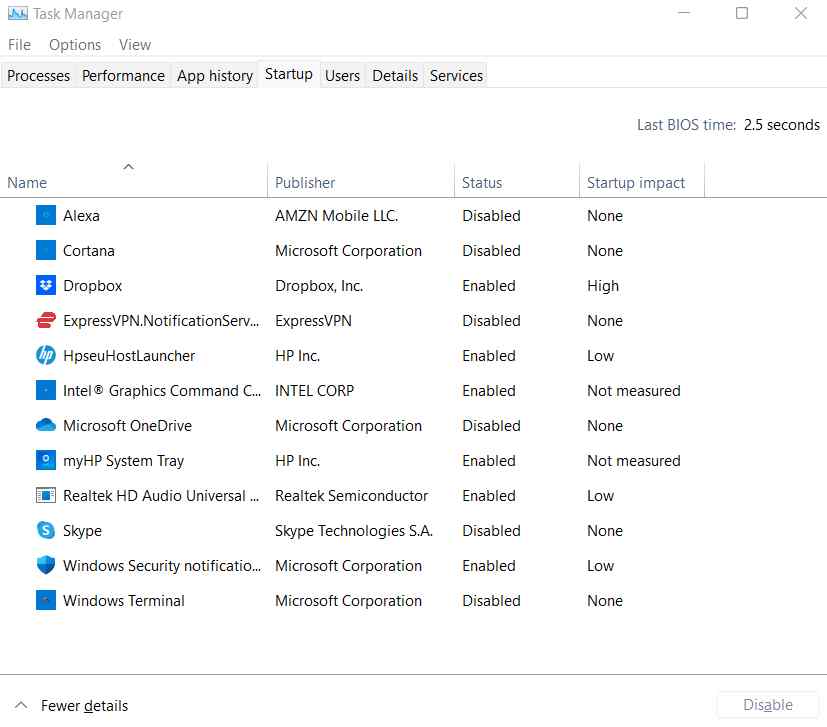Switch to the Services tab
The image size is (827, 727).
(x=456, y=75)
